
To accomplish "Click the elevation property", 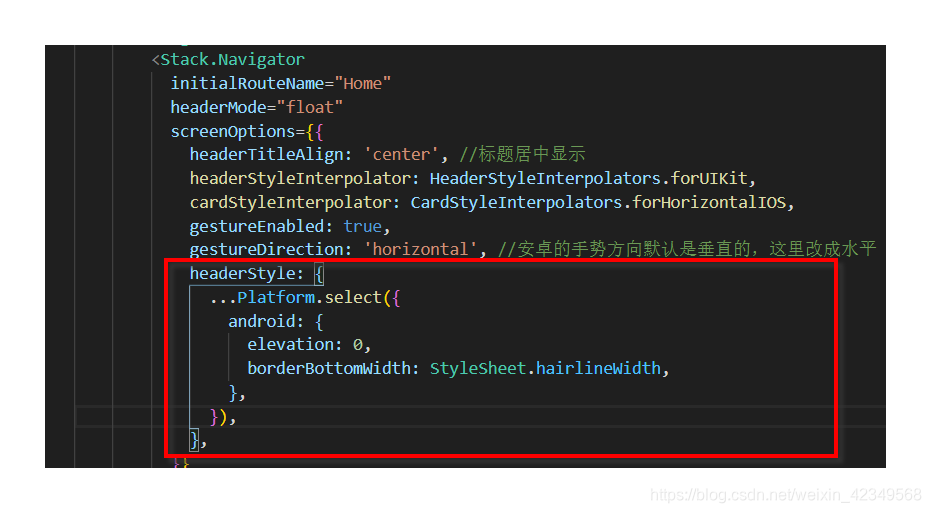I will click(290, 344).
